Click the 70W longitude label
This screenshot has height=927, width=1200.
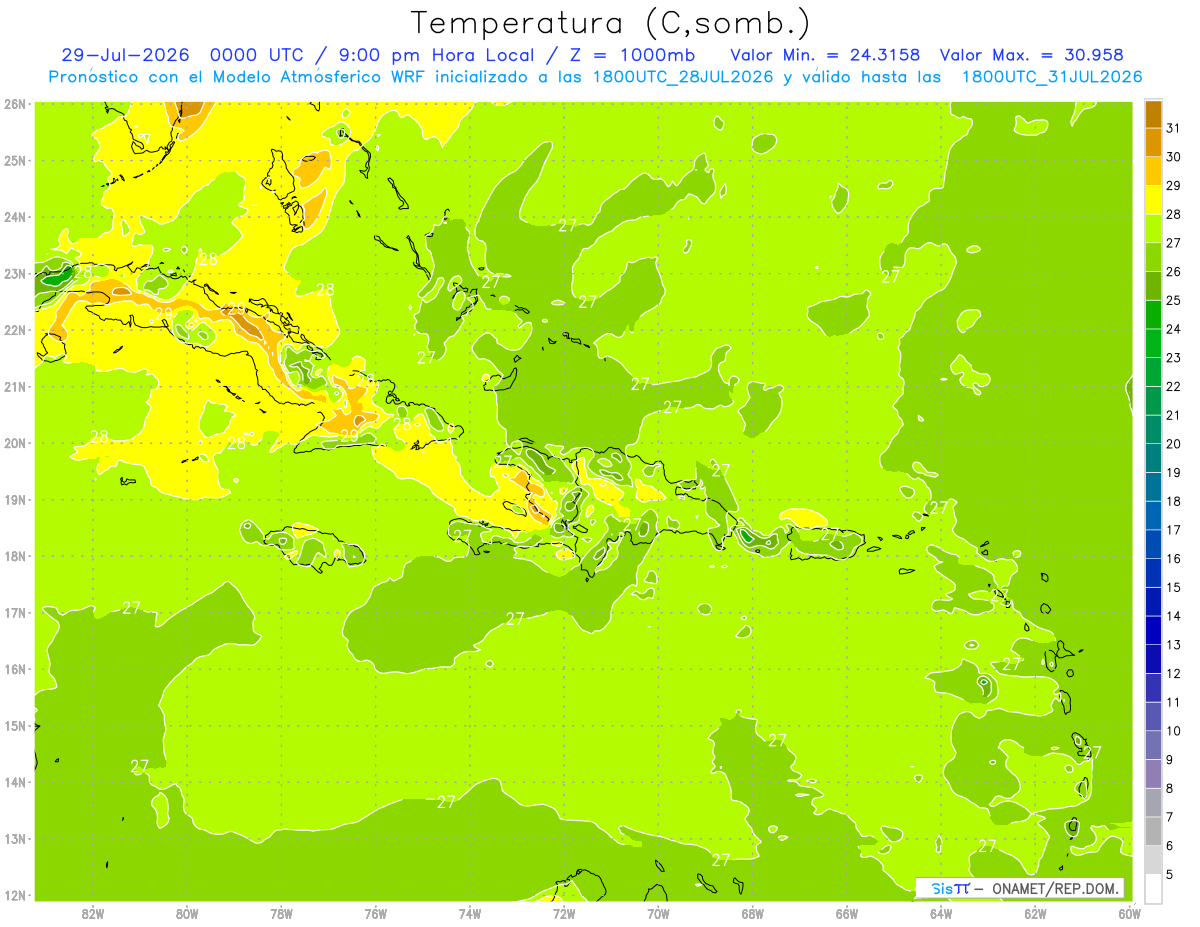(x=658, y=914)
